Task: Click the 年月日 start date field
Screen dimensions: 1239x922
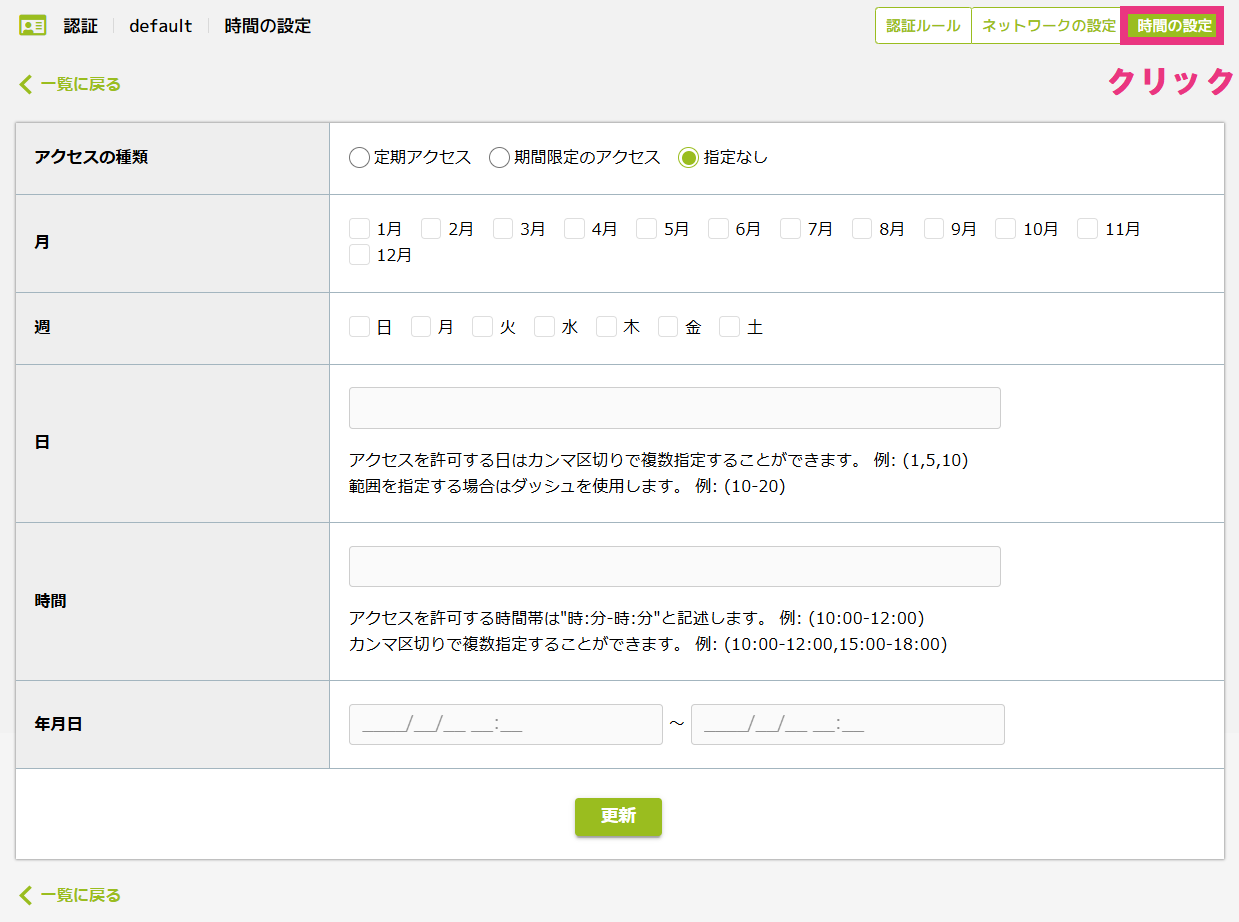Action: coord(506,725)
